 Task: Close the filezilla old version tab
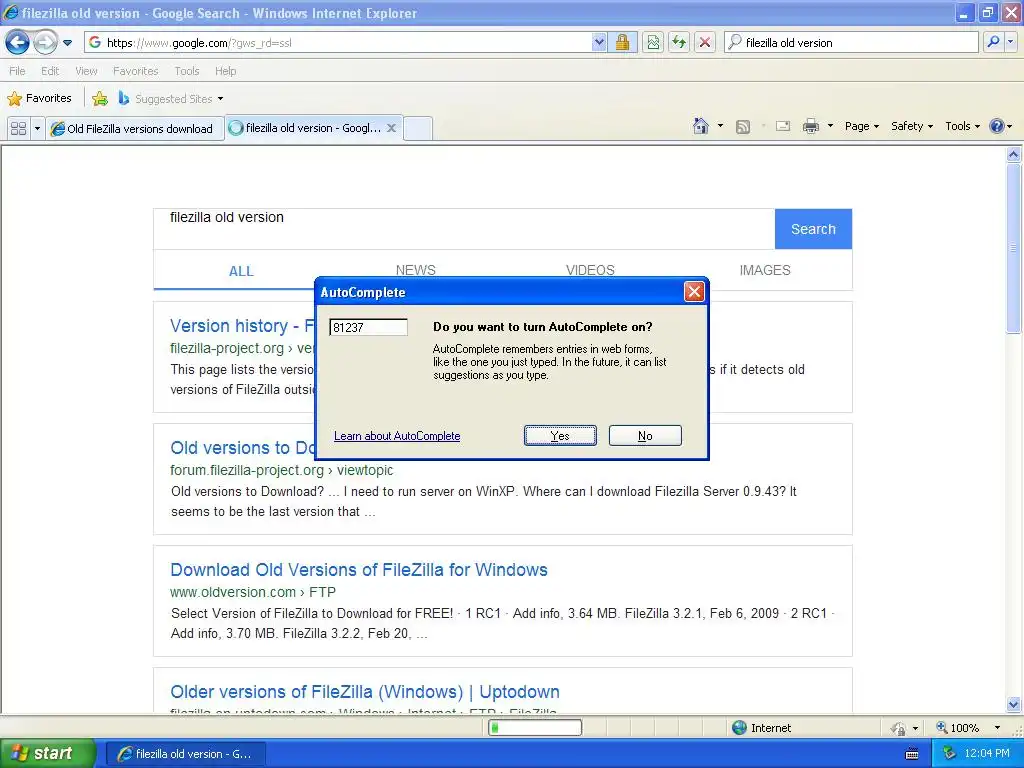pos(391,128)
